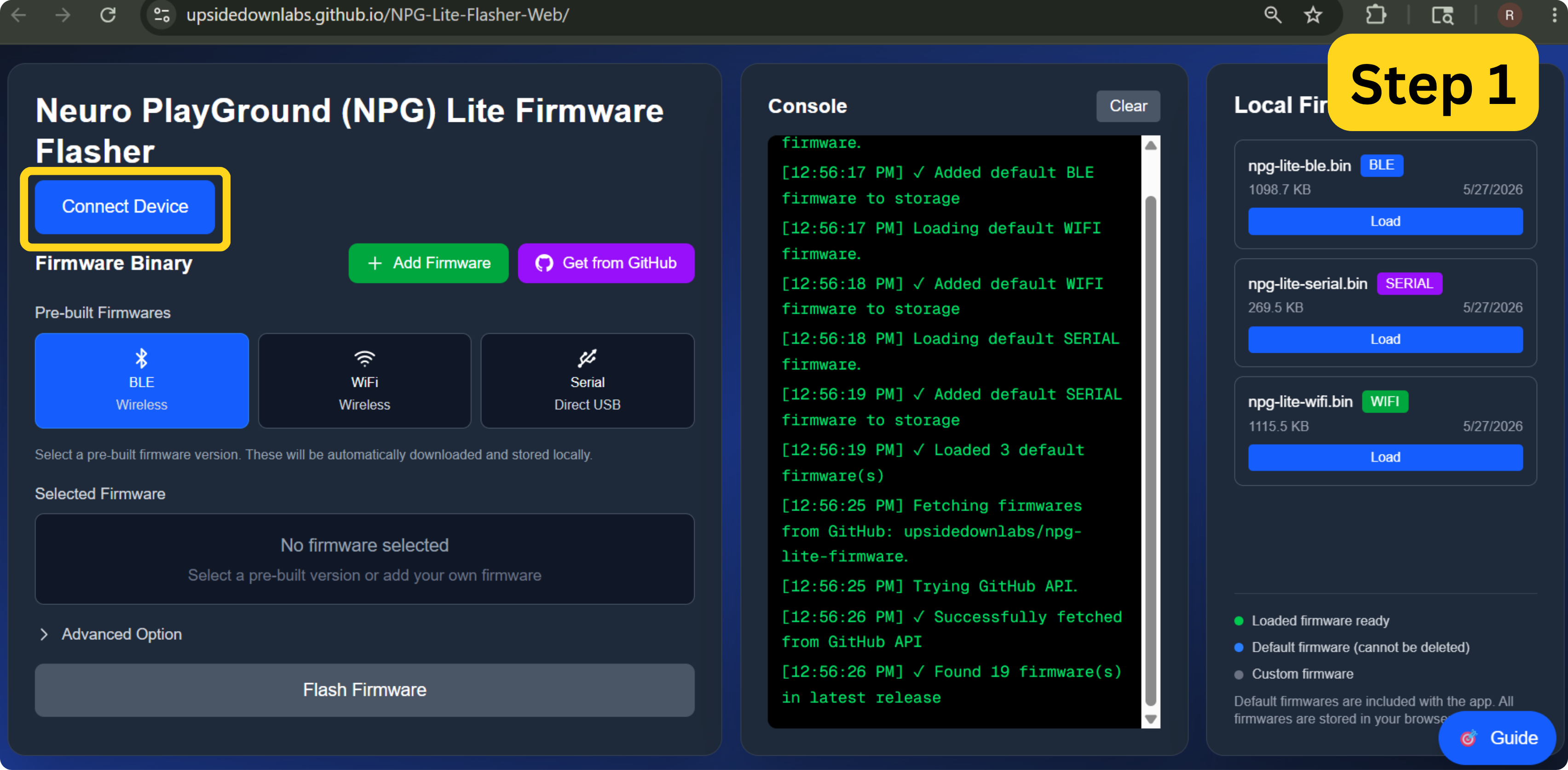Click the 'No firmware selected' box
The height and width of the screenshot is (770, 1568).
coord(364,559)
